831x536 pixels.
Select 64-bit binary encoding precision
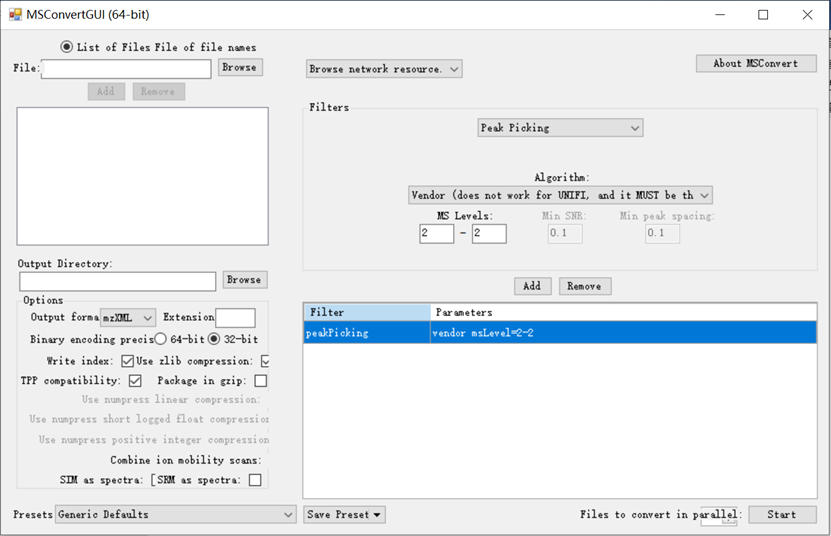pyautogui.click(x=161, y=339)
